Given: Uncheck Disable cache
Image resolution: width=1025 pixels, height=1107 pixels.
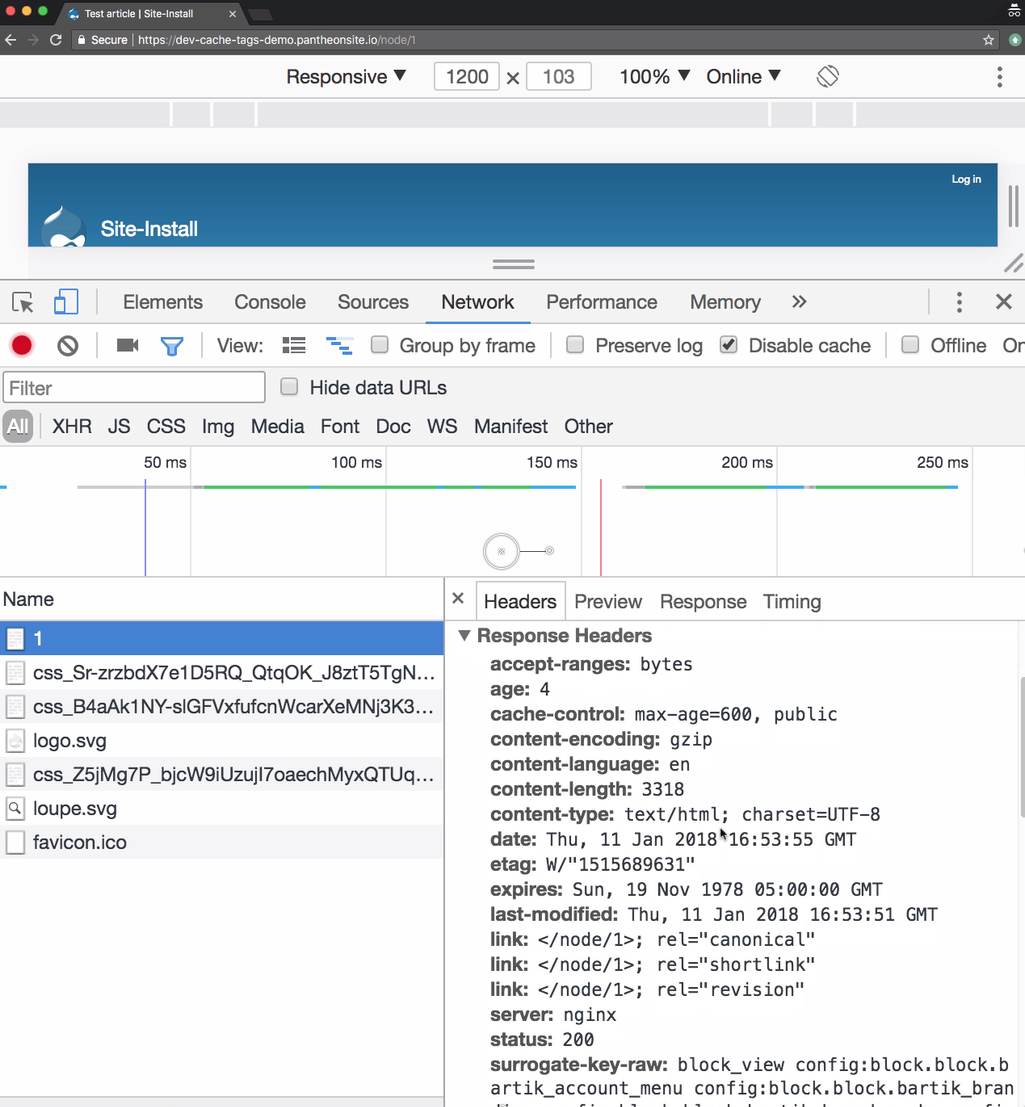Looking at the screenshot, I should [x=728, y=345].
